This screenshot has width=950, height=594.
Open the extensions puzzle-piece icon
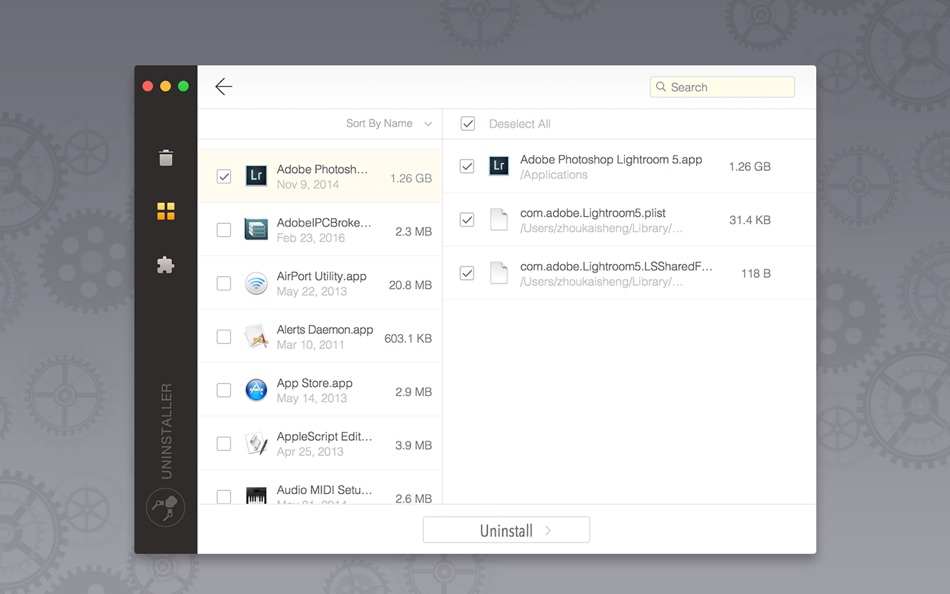tap(165, 265)
